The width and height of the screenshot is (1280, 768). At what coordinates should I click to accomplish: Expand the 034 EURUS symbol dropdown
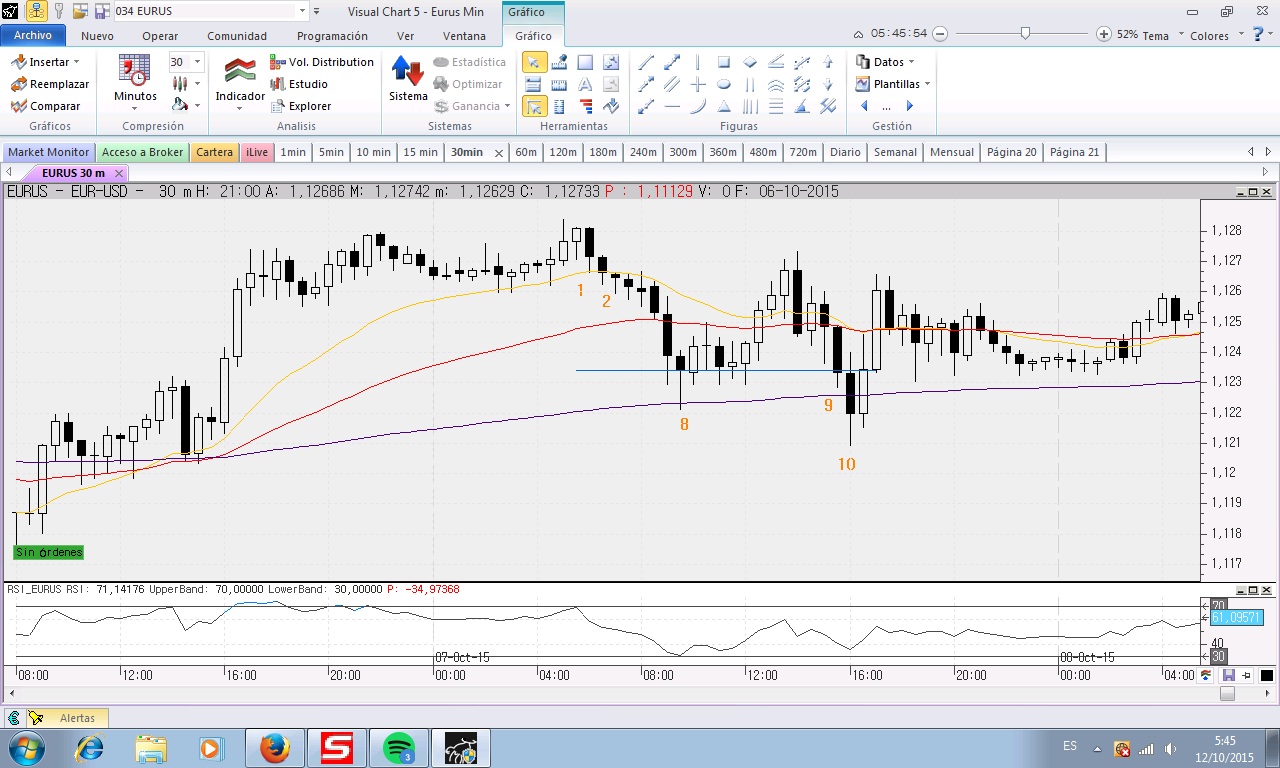point(303,11)
